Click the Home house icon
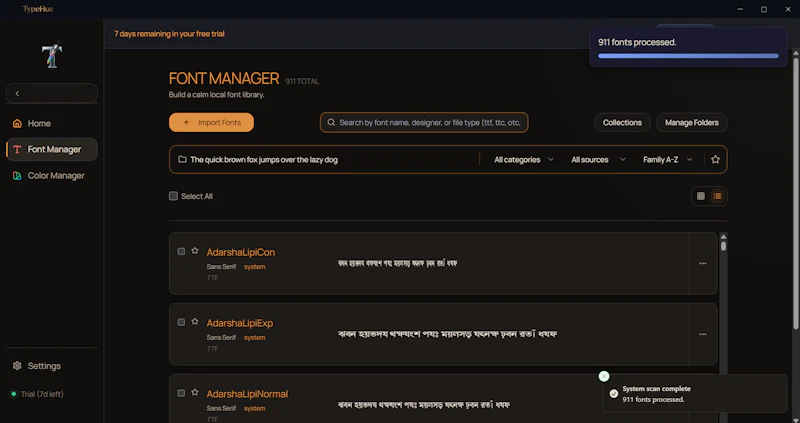 (17, 123)
